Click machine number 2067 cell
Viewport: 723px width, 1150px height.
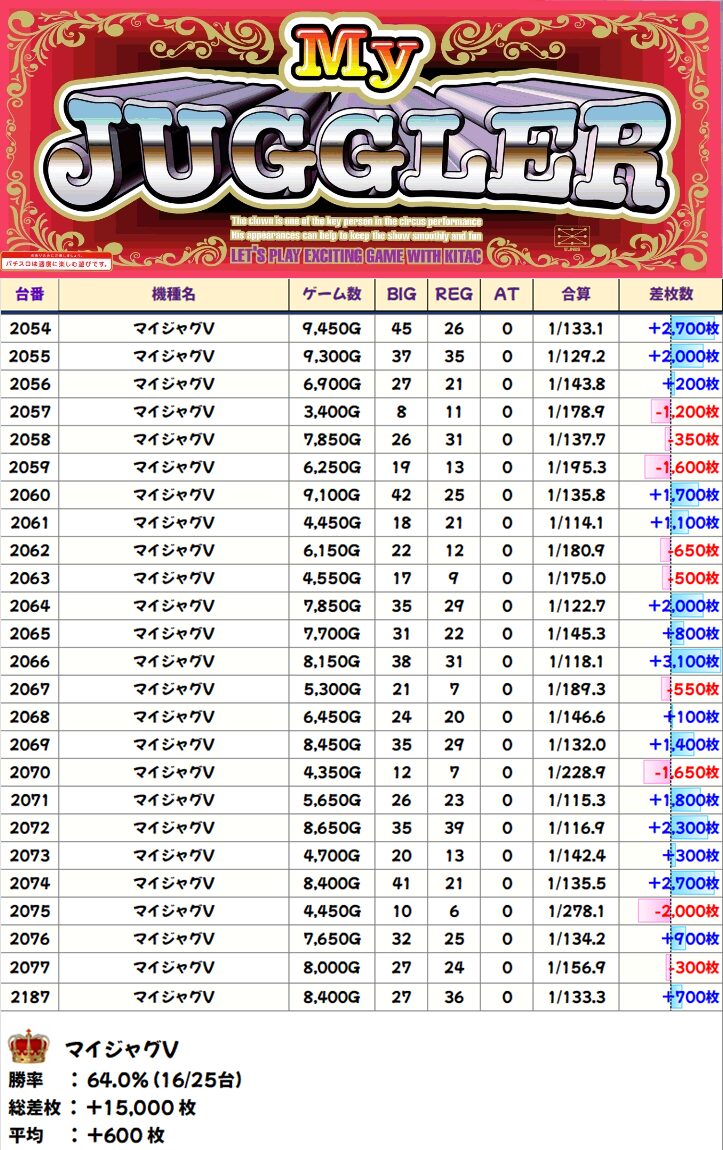pos(30,689)
